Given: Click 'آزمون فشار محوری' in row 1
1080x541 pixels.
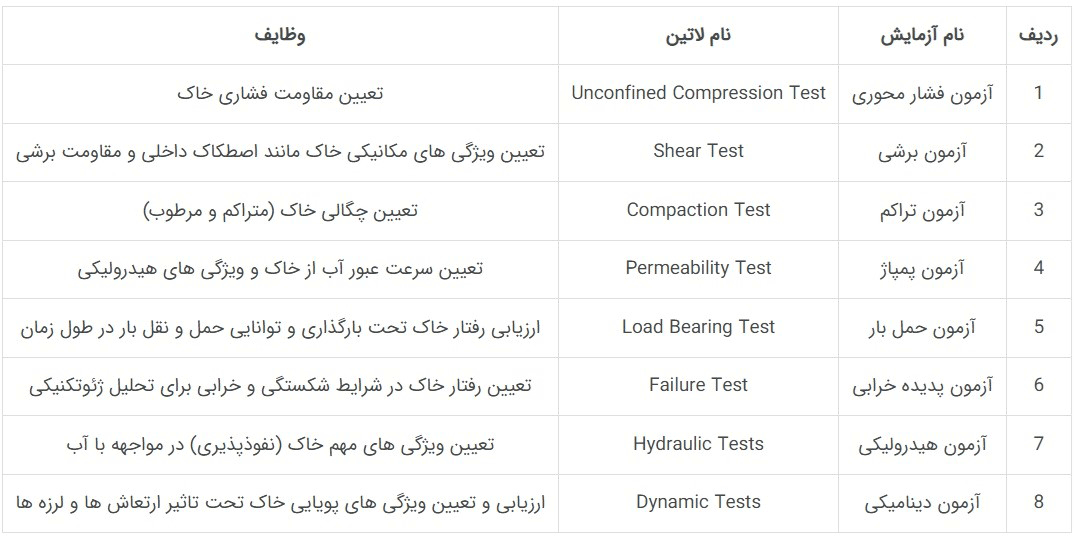Looking at the screenshot, I should tap(922, 94).
